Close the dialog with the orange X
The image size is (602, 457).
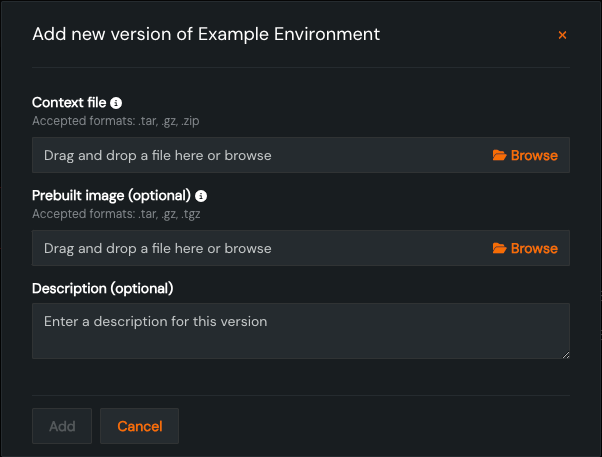pyautogui.click(x=562, y=35)
